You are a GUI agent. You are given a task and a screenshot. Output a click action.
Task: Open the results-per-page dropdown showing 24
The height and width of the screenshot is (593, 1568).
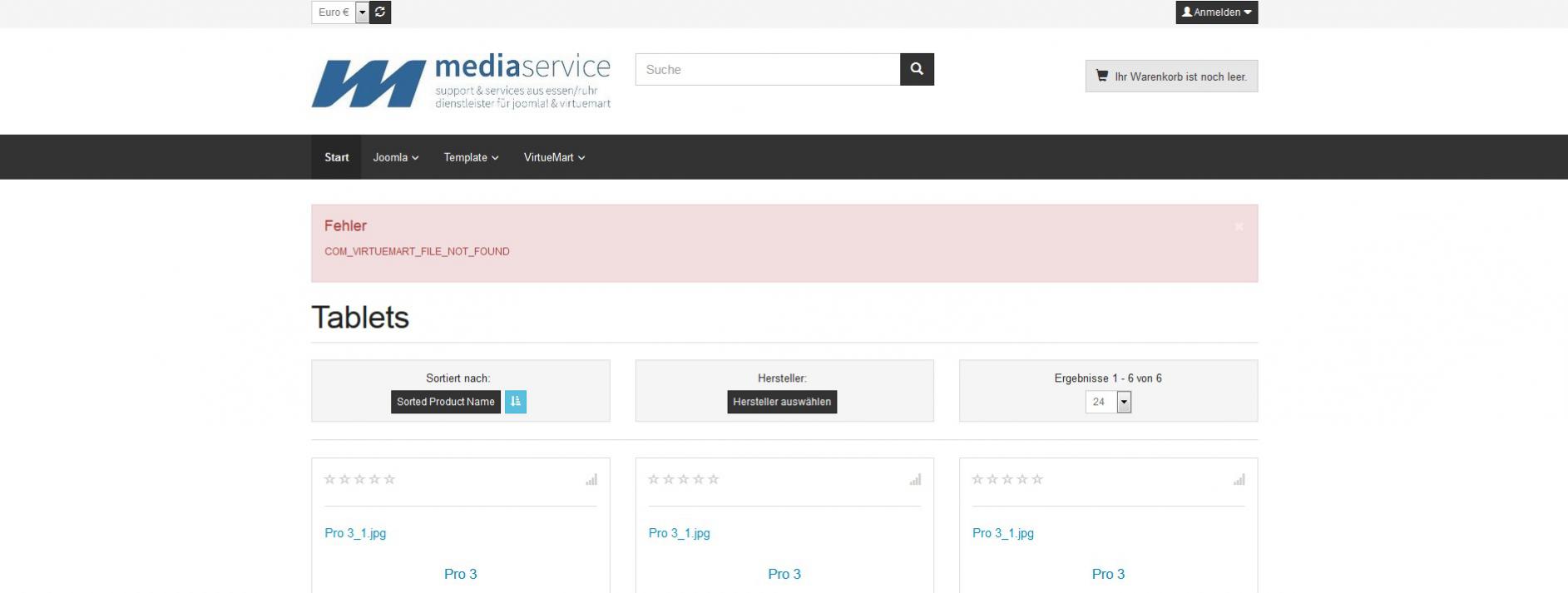coord(1108,402)
